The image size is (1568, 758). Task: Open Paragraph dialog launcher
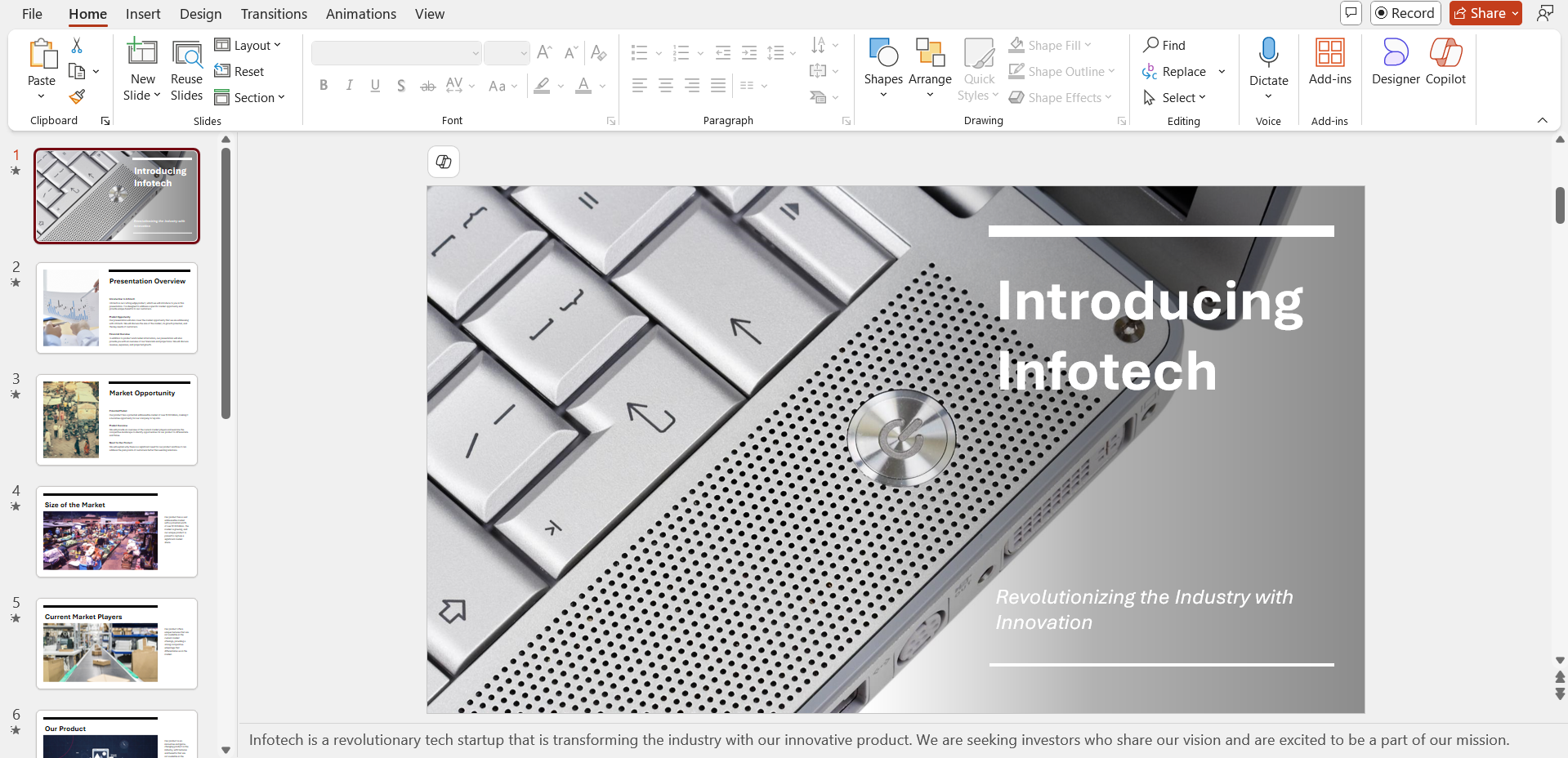(846, 121)
